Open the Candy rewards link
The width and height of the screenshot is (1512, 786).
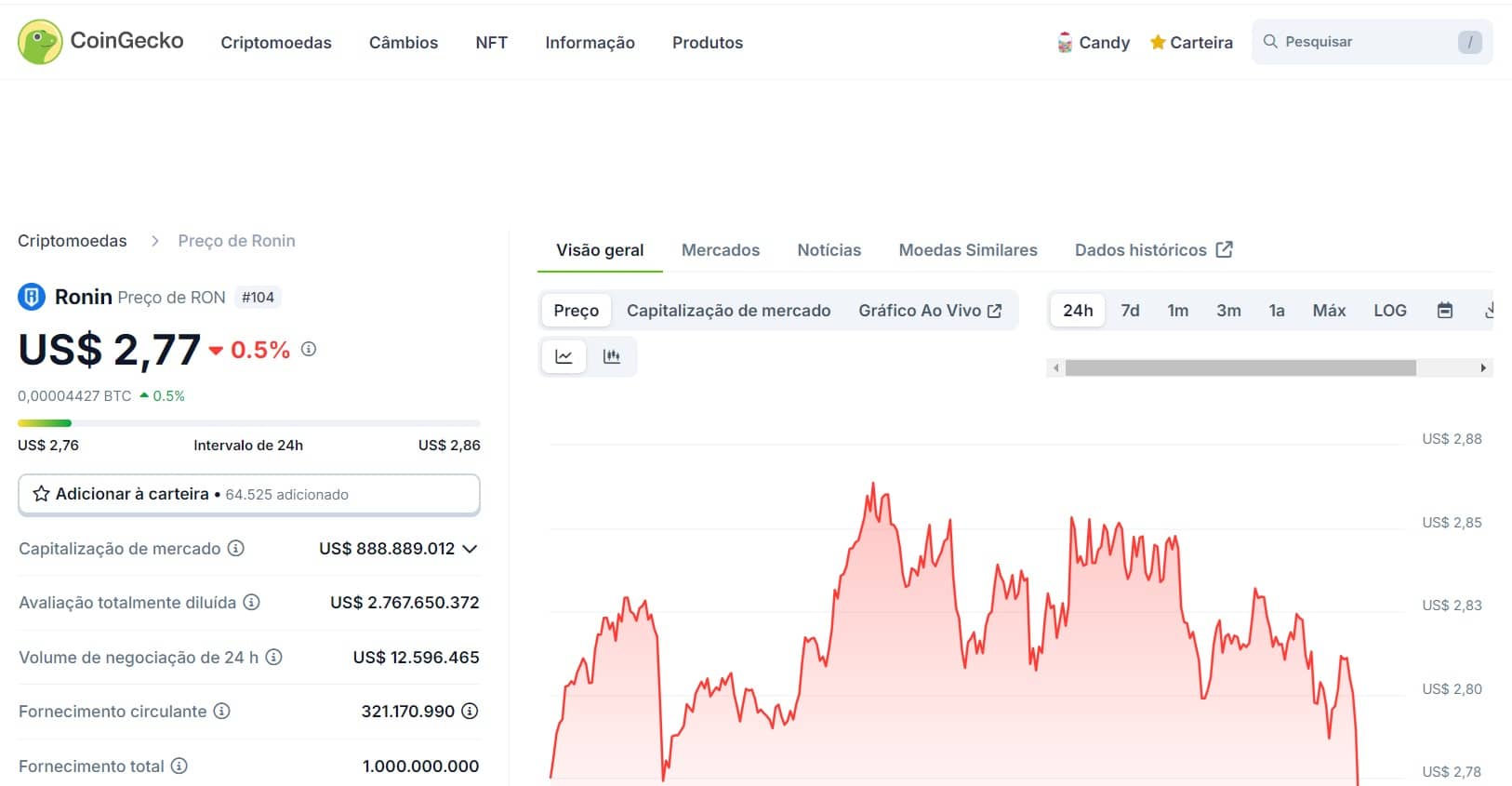pyautogui.click(x=1094, y=43)
